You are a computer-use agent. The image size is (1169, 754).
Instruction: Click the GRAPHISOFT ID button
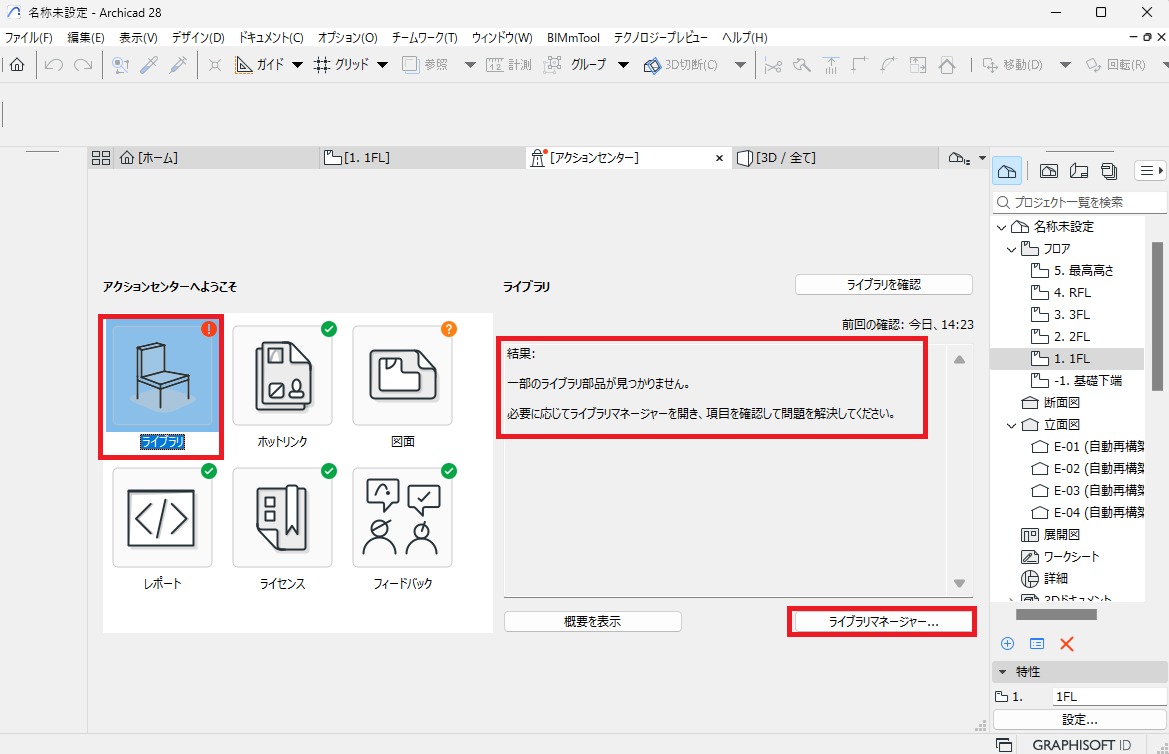point(1081,745)
